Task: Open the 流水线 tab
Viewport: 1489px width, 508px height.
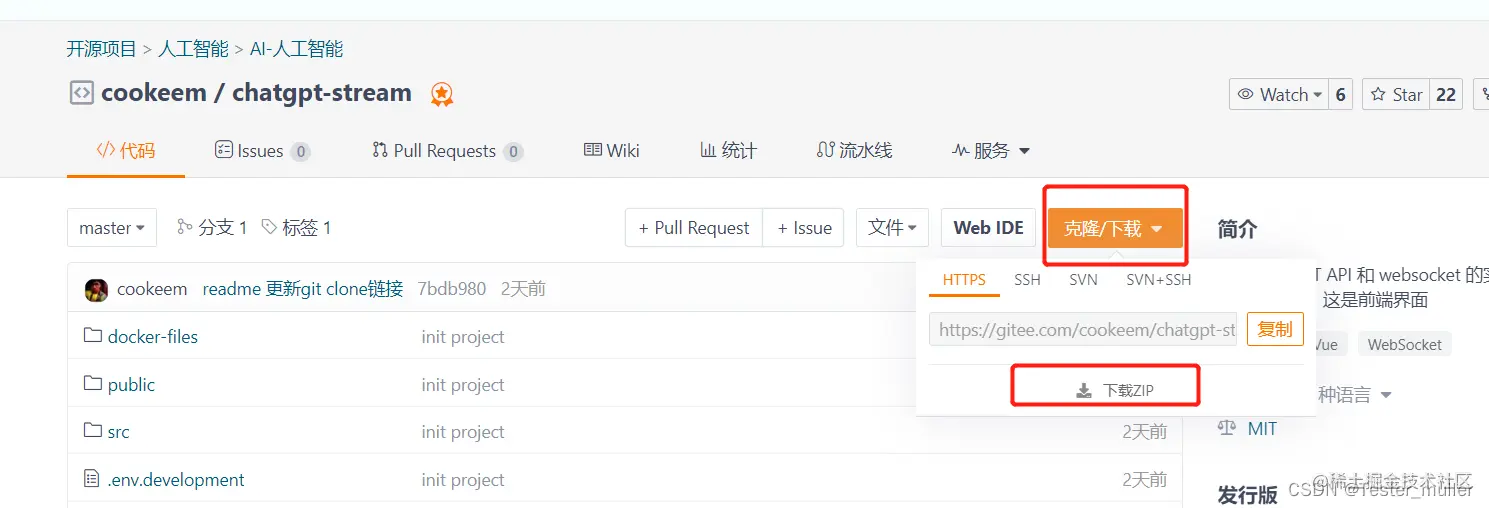Action: [x=854, y=151]
